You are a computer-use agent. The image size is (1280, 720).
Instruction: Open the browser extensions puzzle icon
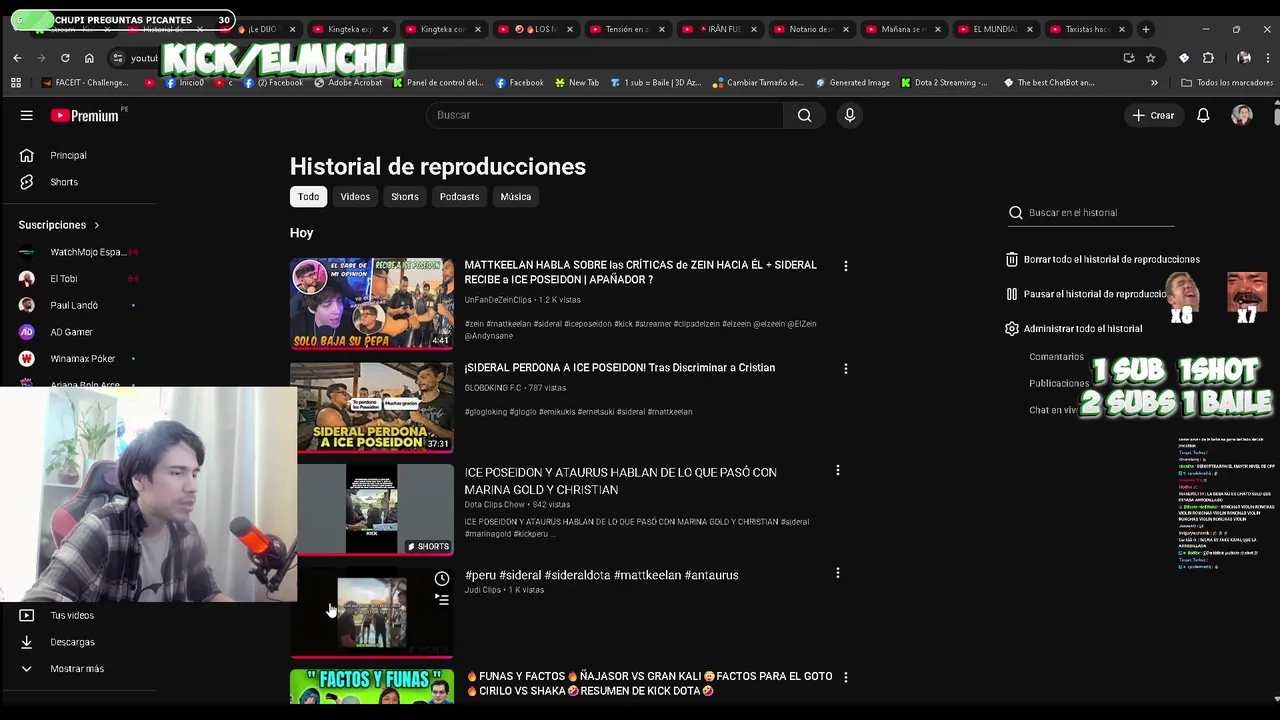(1208, 58)
